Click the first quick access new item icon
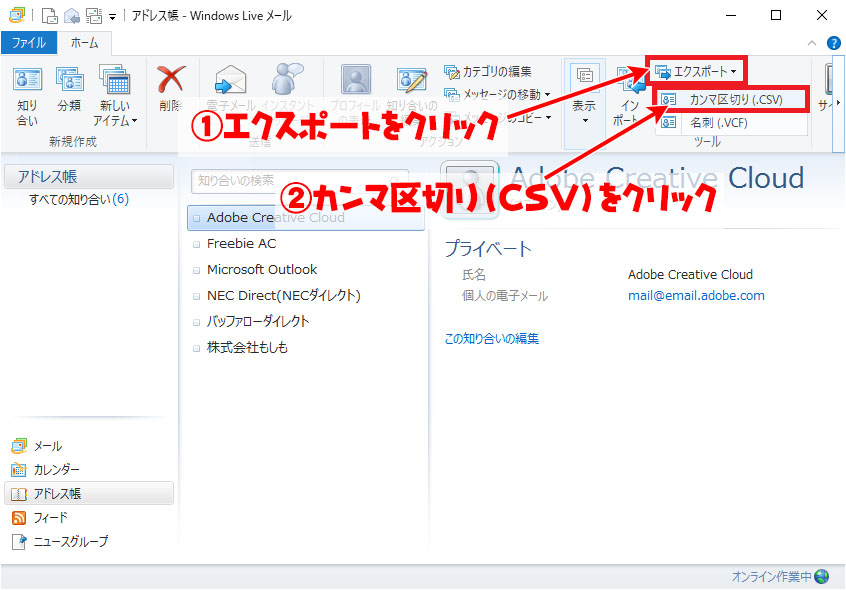 click(49, 16)
